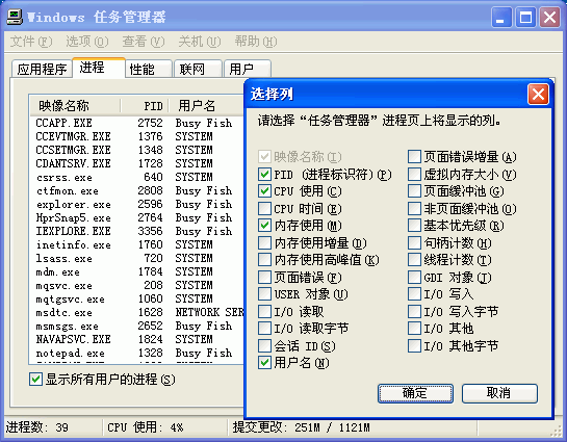This screenshot has width=567, height=442.
Task: Open the 关机 (U) menu
Action: click(200, 42)
